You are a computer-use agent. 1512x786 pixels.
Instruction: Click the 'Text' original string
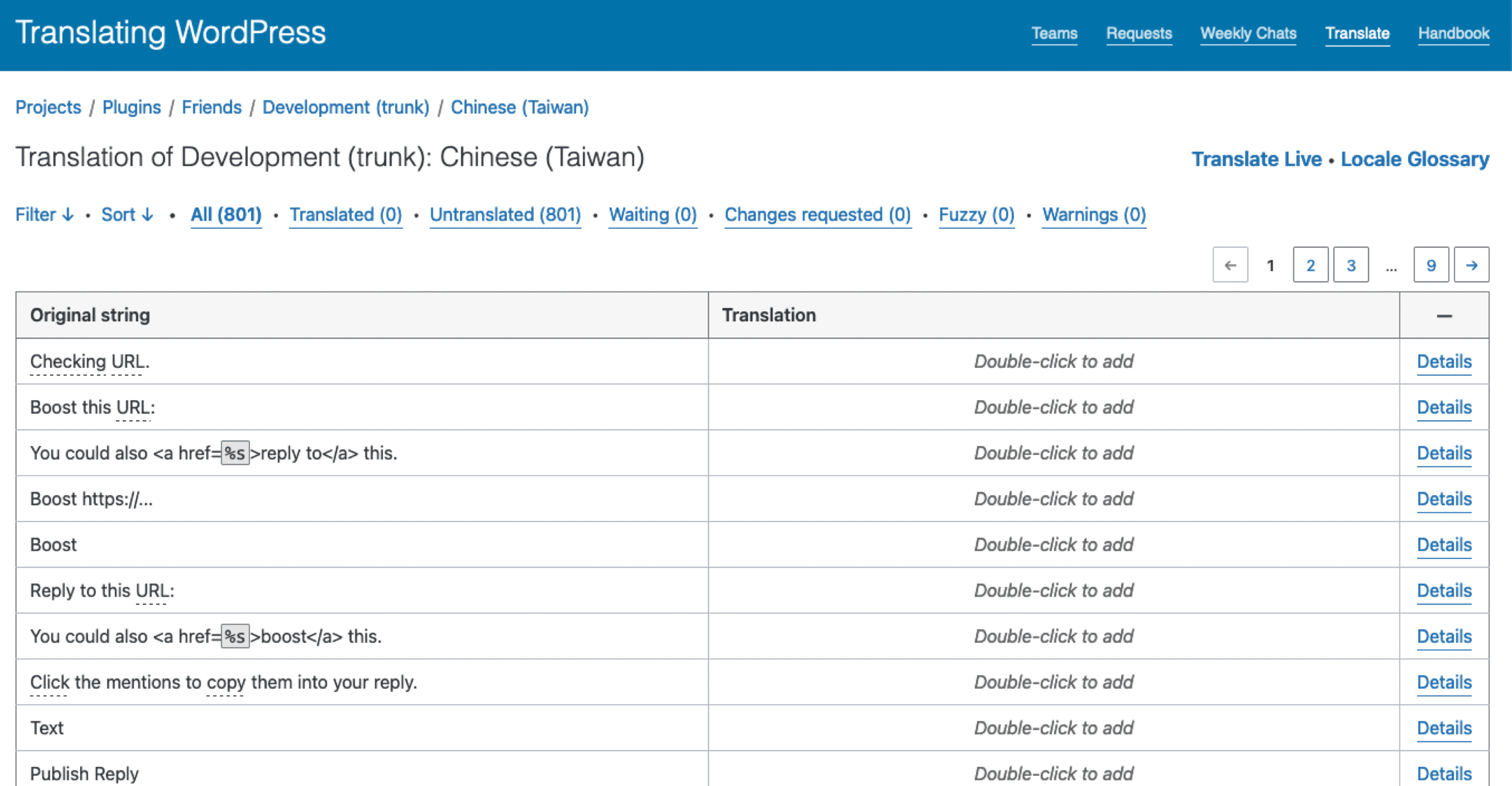point(47,728)
